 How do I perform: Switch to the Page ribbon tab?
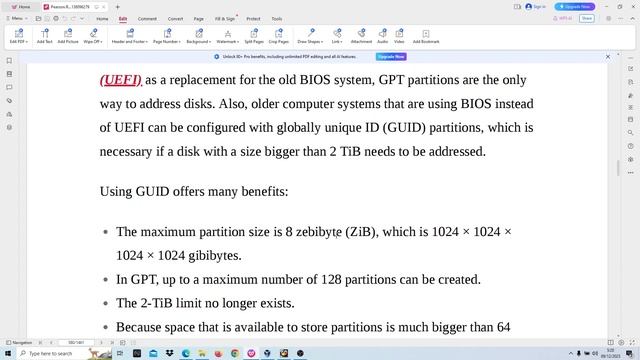pos(199,19)
